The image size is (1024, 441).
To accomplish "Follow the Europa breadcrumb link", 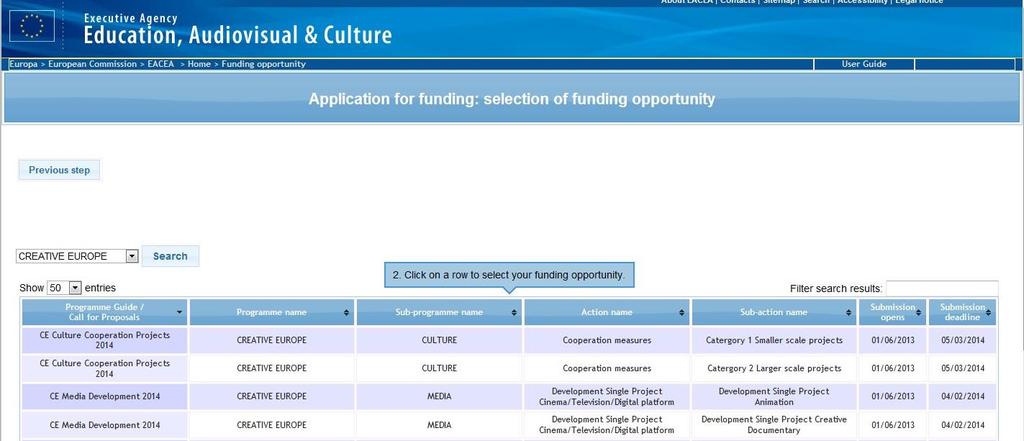I will point(24,64).
